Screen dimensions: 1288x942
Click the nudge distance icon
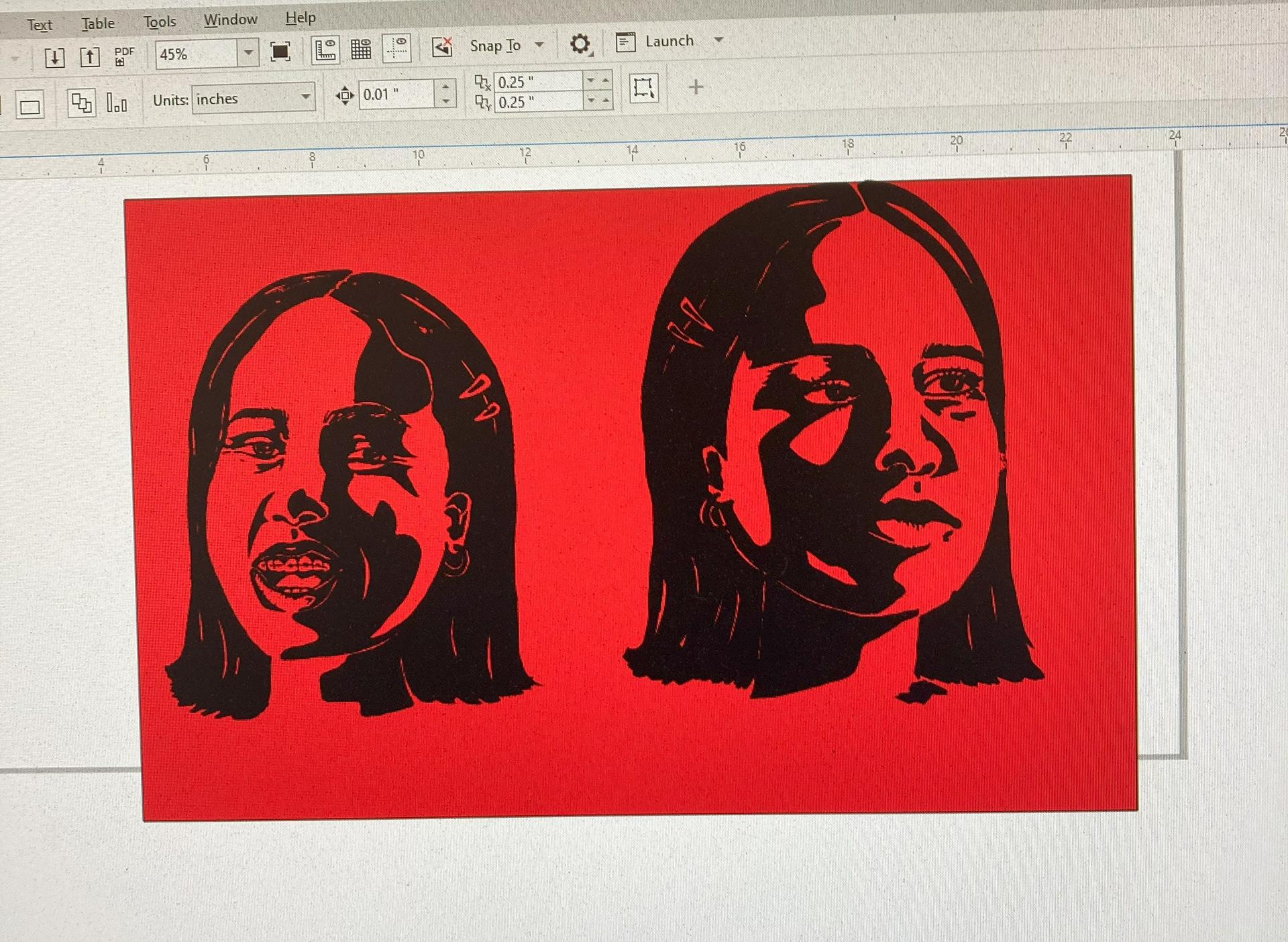tap(344, 95)
